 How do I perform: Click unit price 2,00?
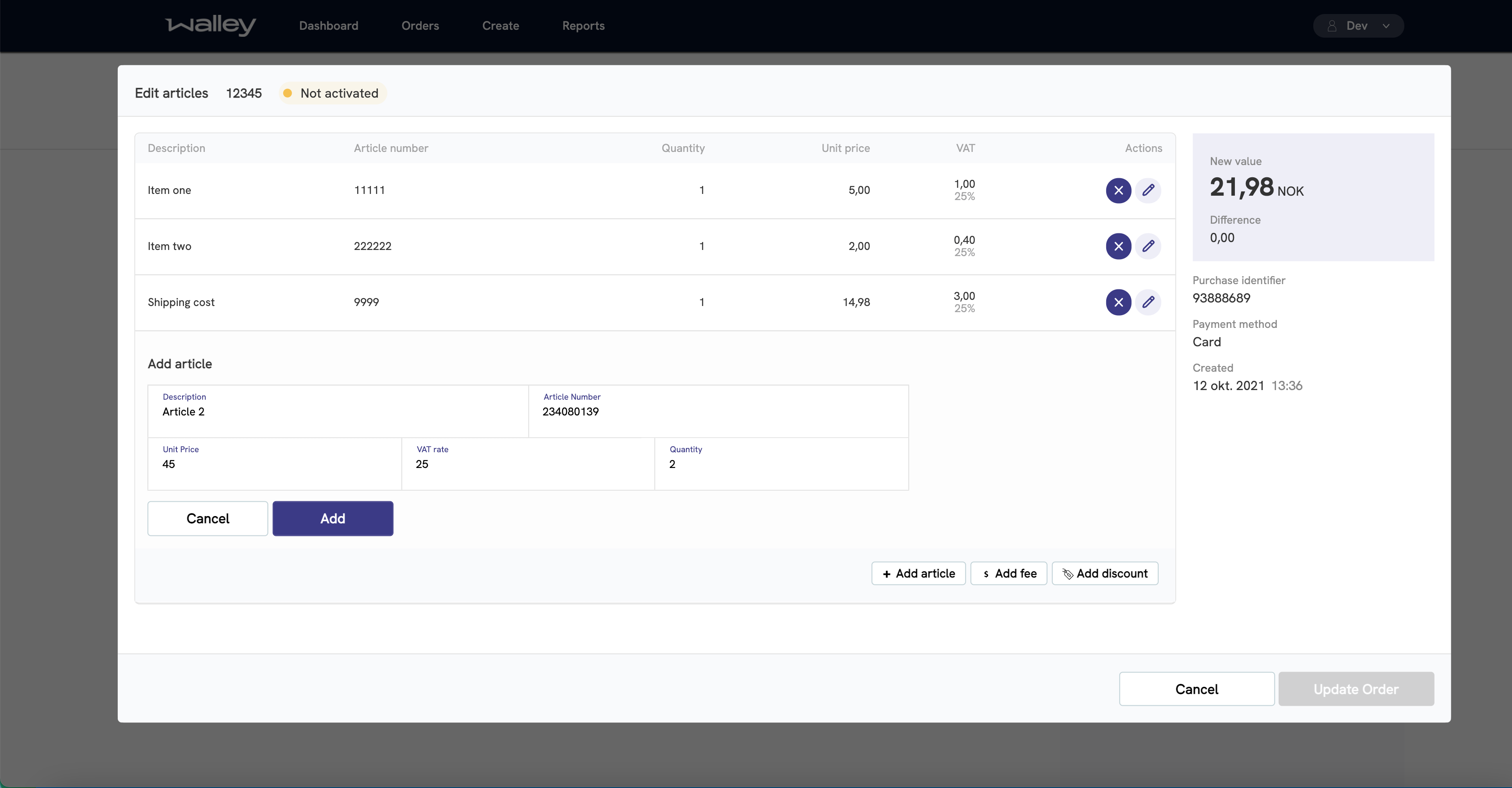[859, 246]
